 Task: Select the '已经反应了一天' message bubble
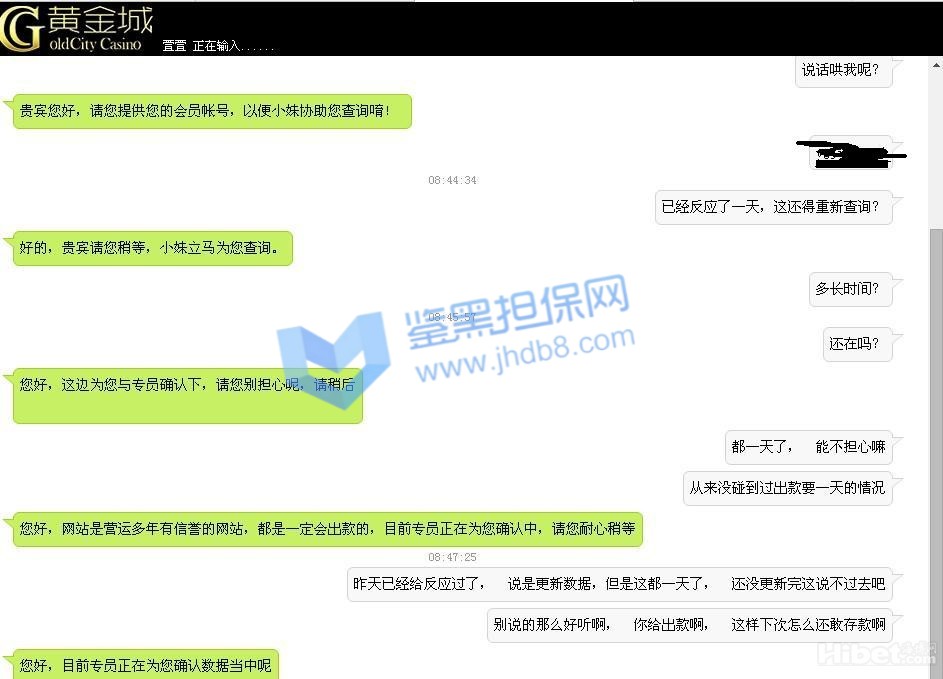point(770,207)
